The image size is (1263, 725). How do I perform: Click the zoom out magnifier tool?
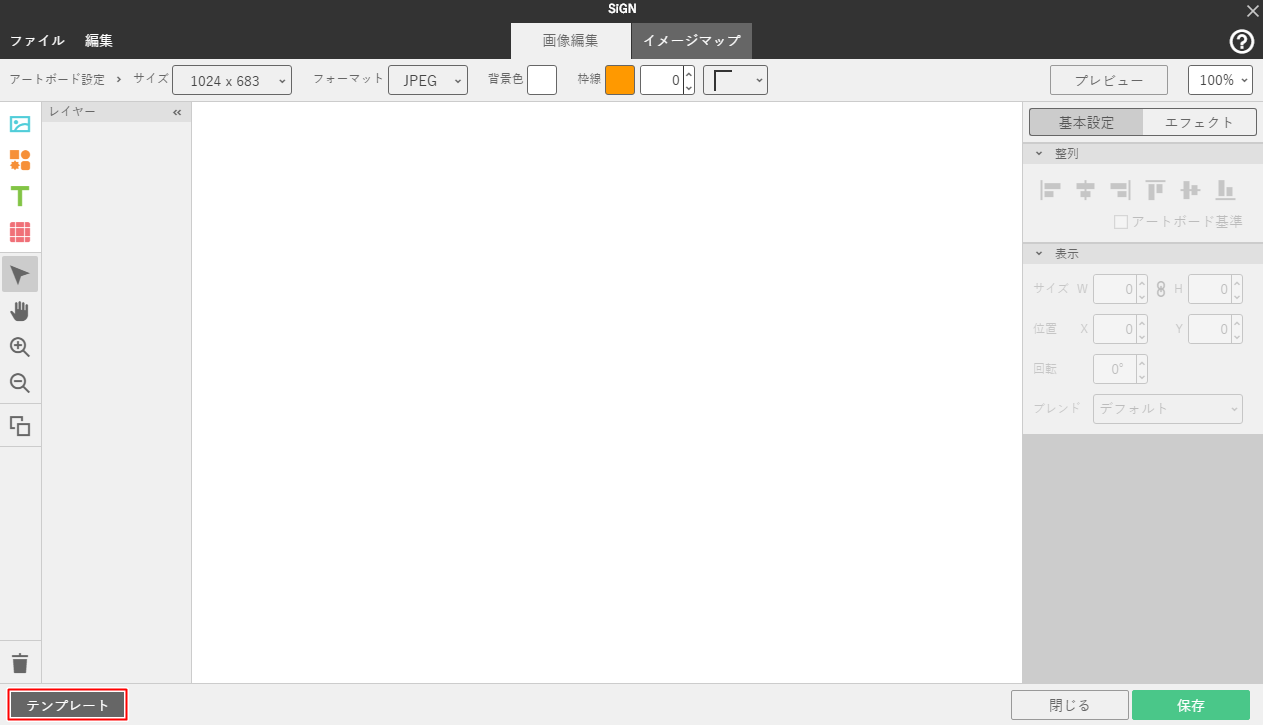tap(20, 383)
